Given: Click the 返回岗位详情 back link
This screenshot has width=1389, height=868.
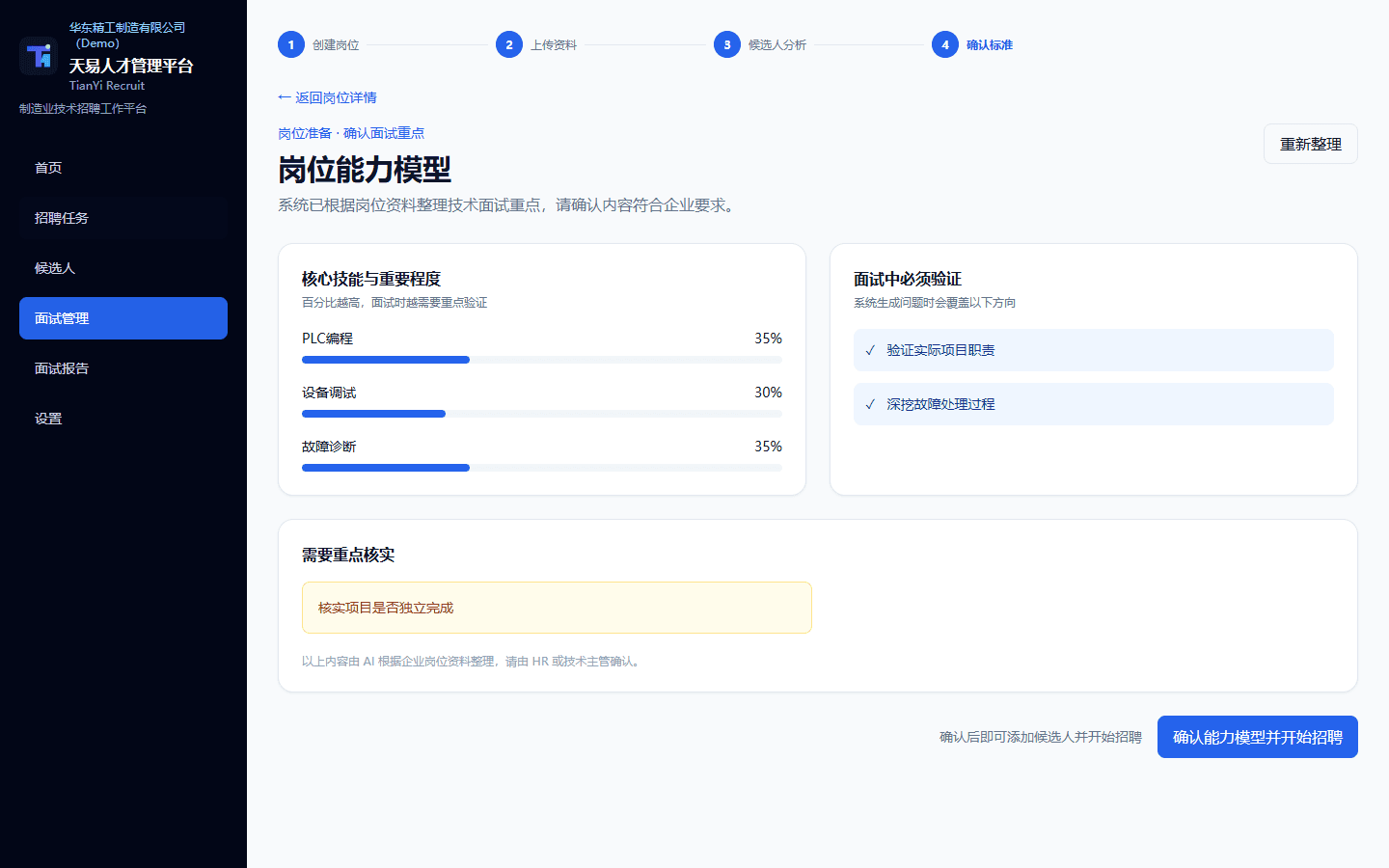Looking at the screenshot, I should click(327, 97).
